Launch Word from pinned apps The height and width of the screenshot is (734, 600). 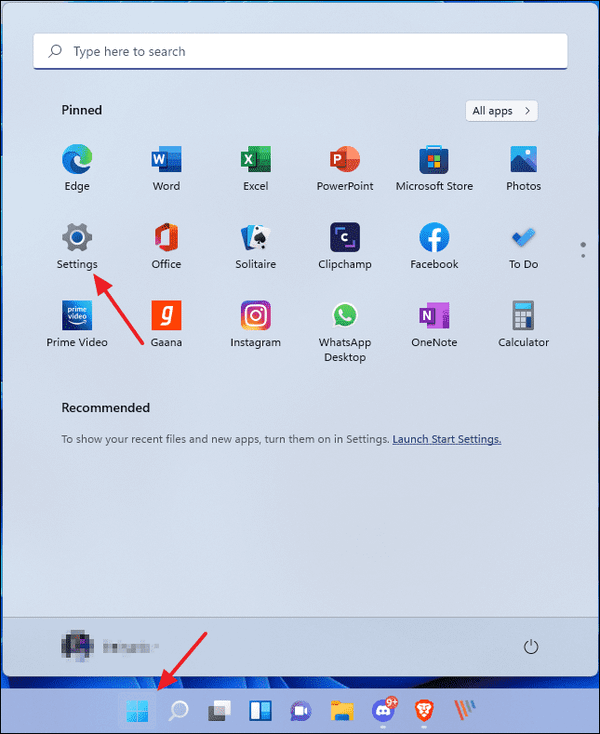coord(166,168)
